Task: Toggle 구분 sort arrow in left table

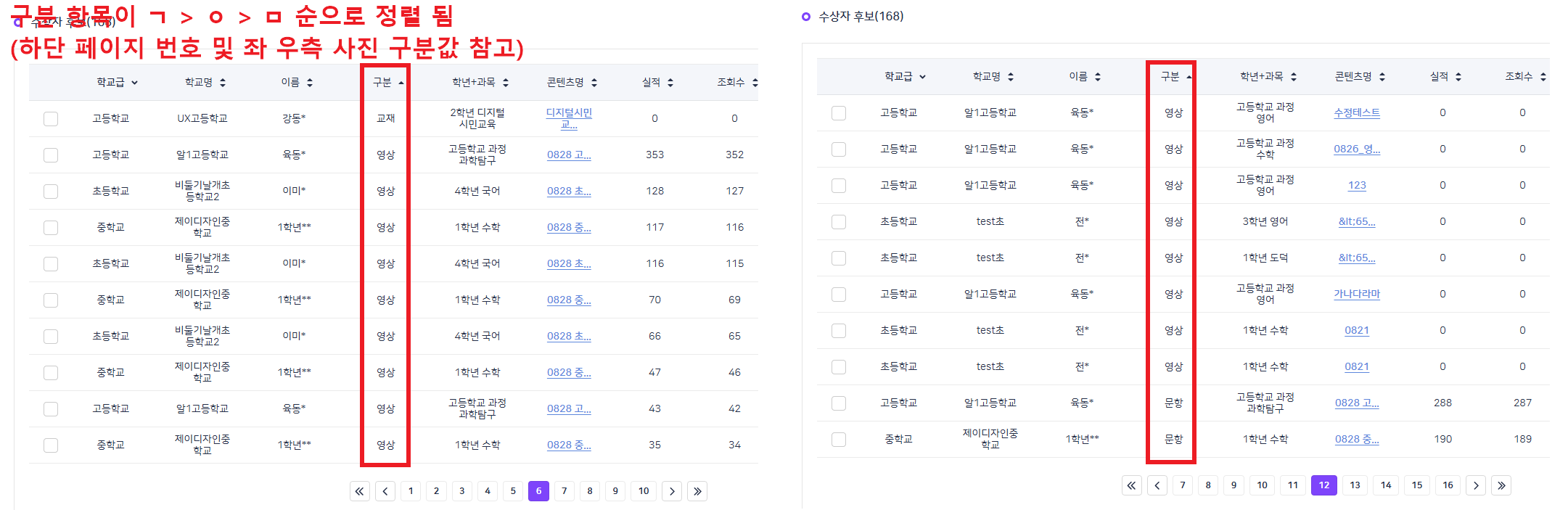Action: (x=401, y=83)
